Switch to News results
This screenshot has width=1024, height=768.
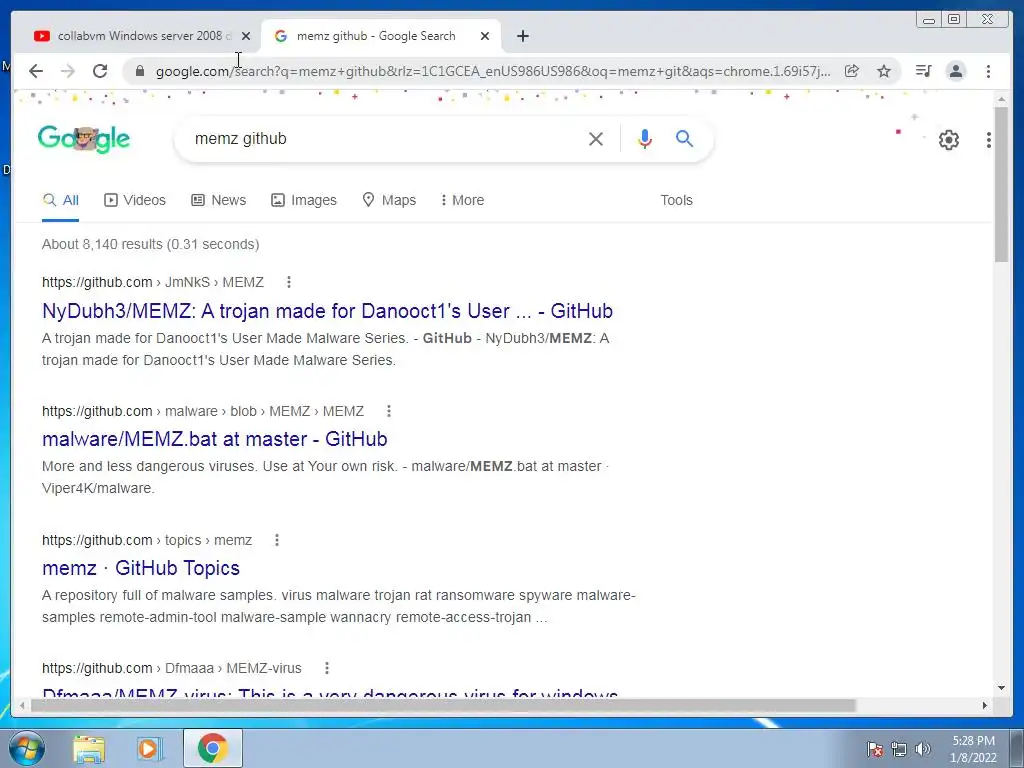coord(219,200)
